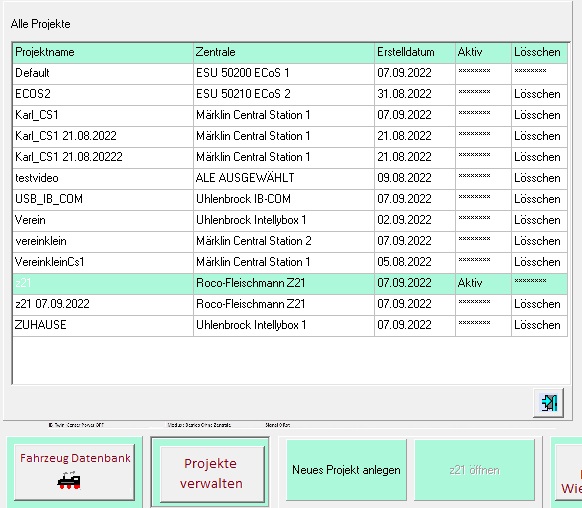Click Roco-Fleischmann Z21 in active z21 row
This screenshot has height=508, width=582.
284,283
